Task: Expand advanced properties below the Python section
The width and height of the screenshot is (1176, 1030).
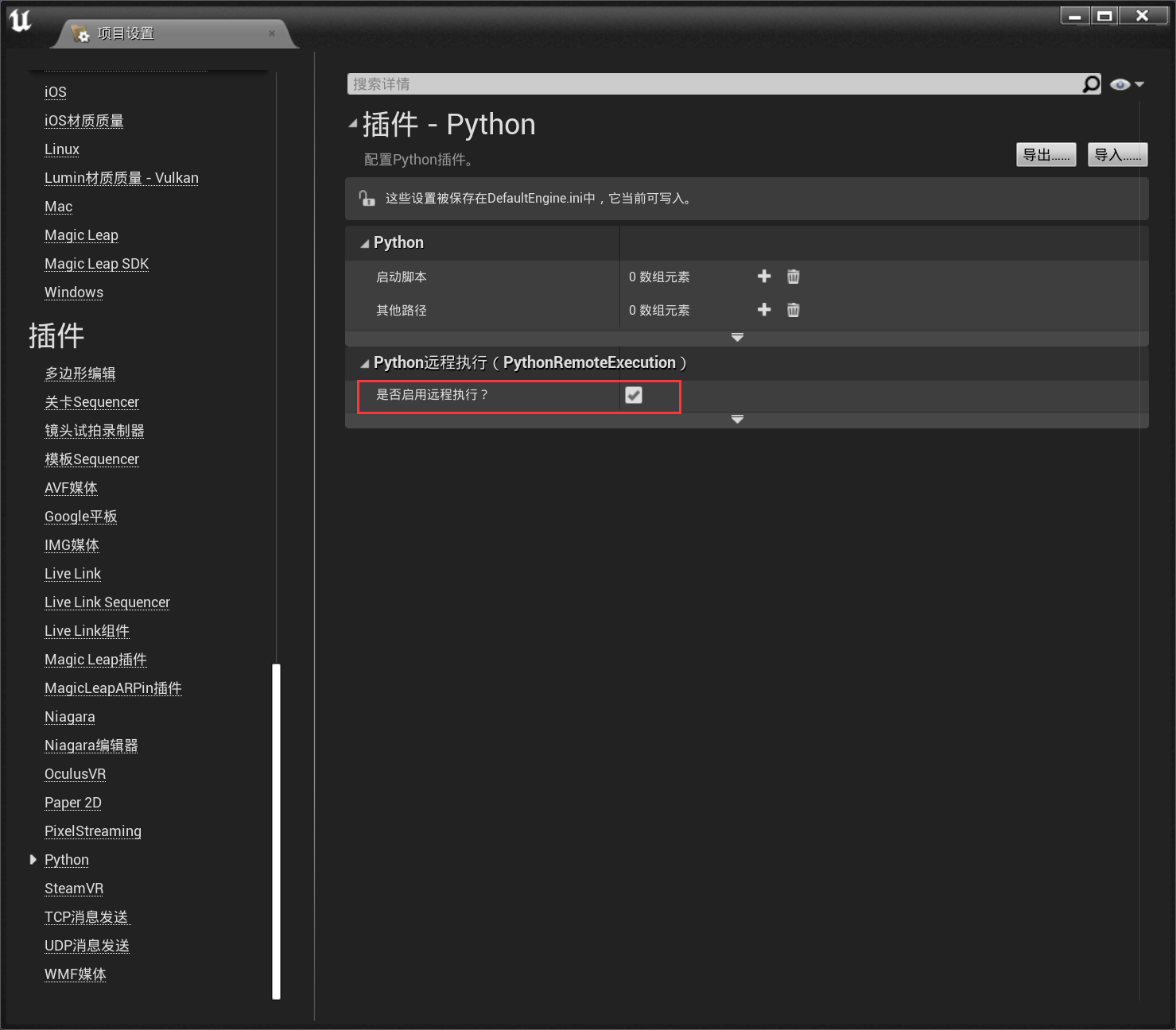Action: point(737,337)
